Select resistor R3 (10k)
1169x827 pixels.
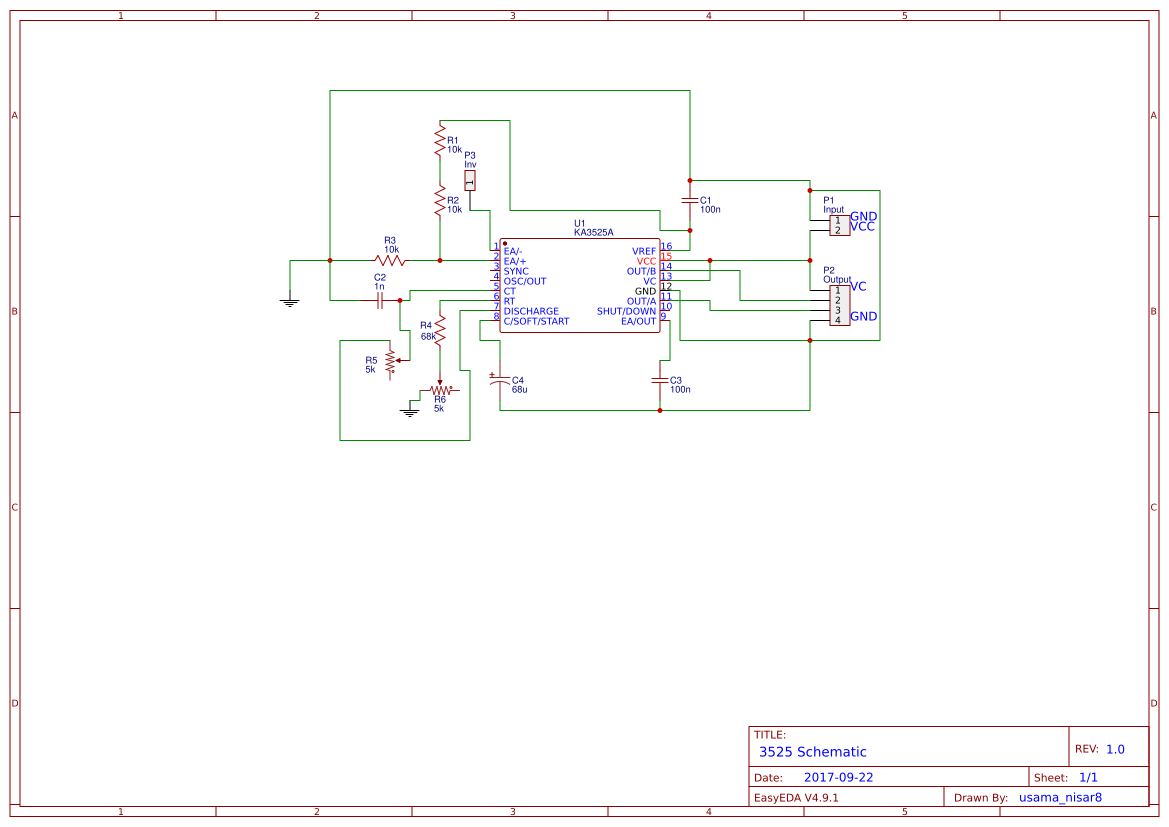(x=390, y=259)
